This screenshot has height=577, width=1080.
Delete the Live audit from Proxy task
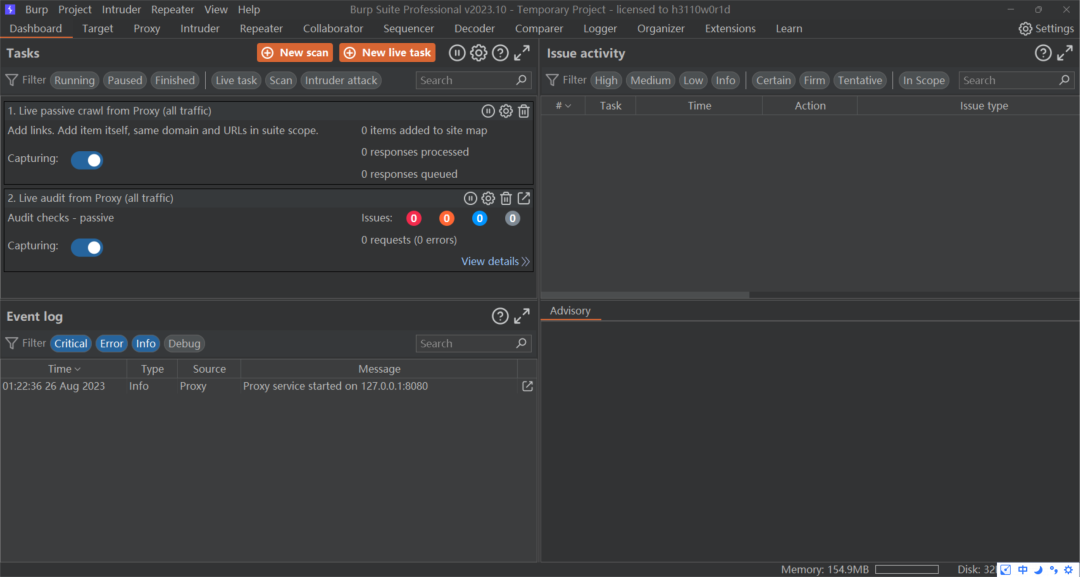506,198
